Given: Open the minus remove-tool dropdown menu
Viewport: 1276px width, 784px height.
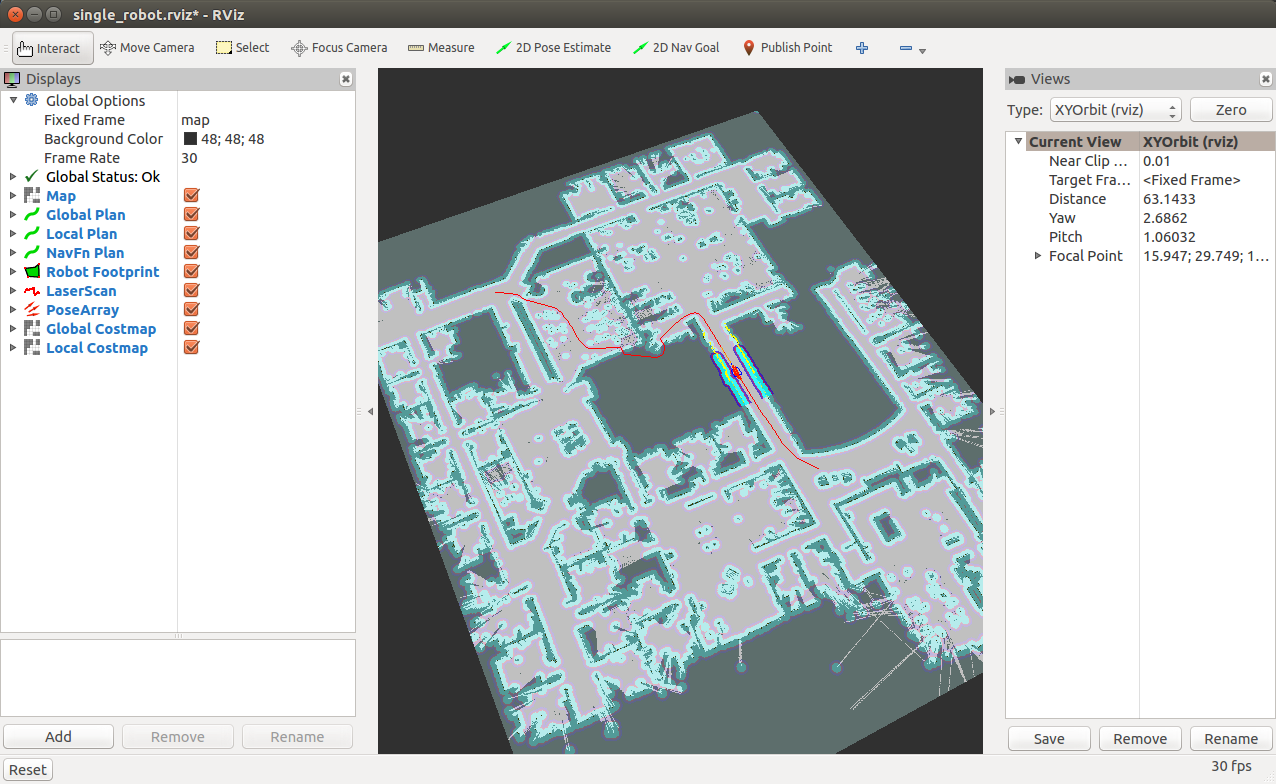Looking at the screenshot, I should click(x=921, y=50).
